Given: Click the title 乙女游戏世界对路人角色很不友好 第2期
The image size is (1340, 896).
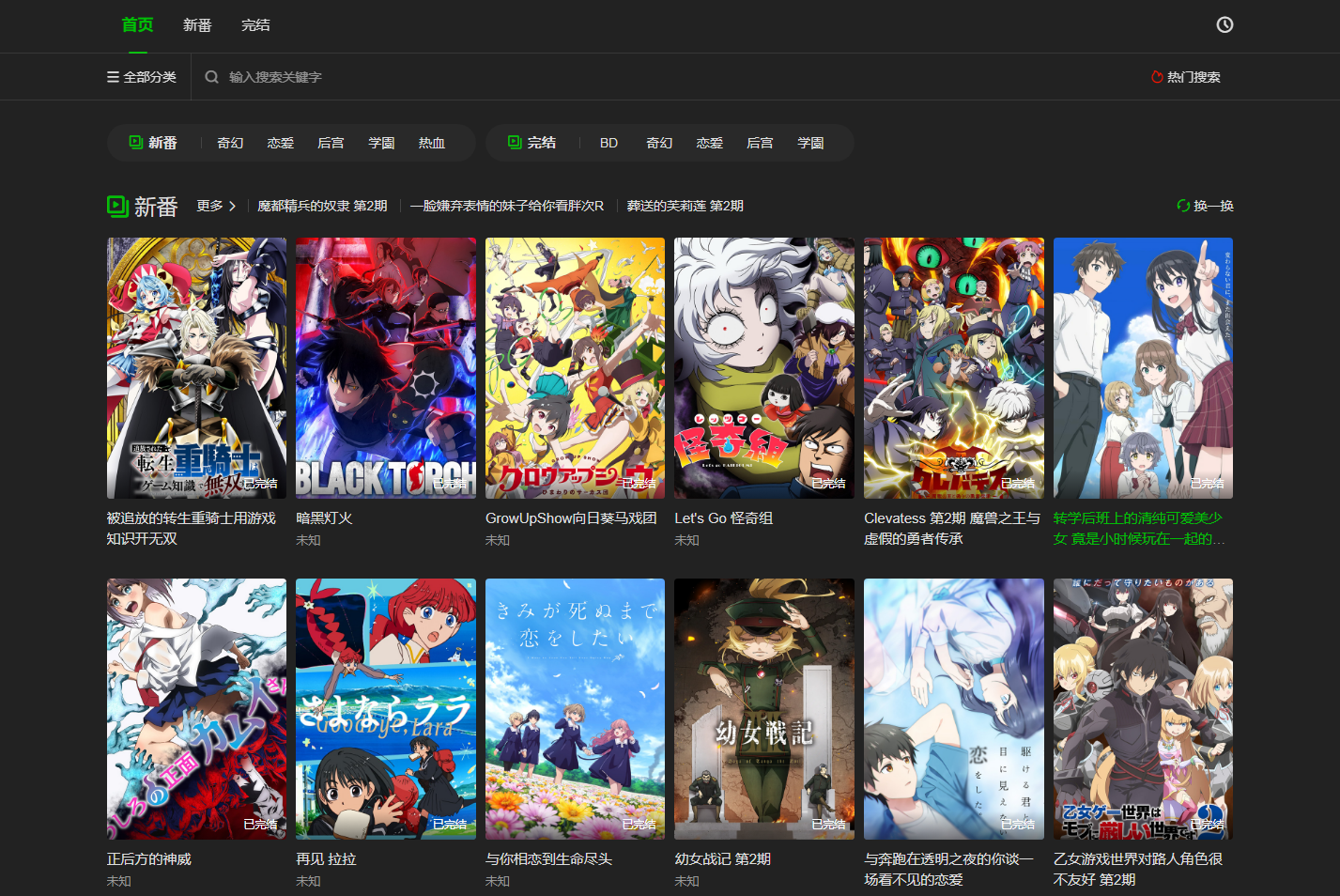Looking at the screenshot, I should (1138, 870).
